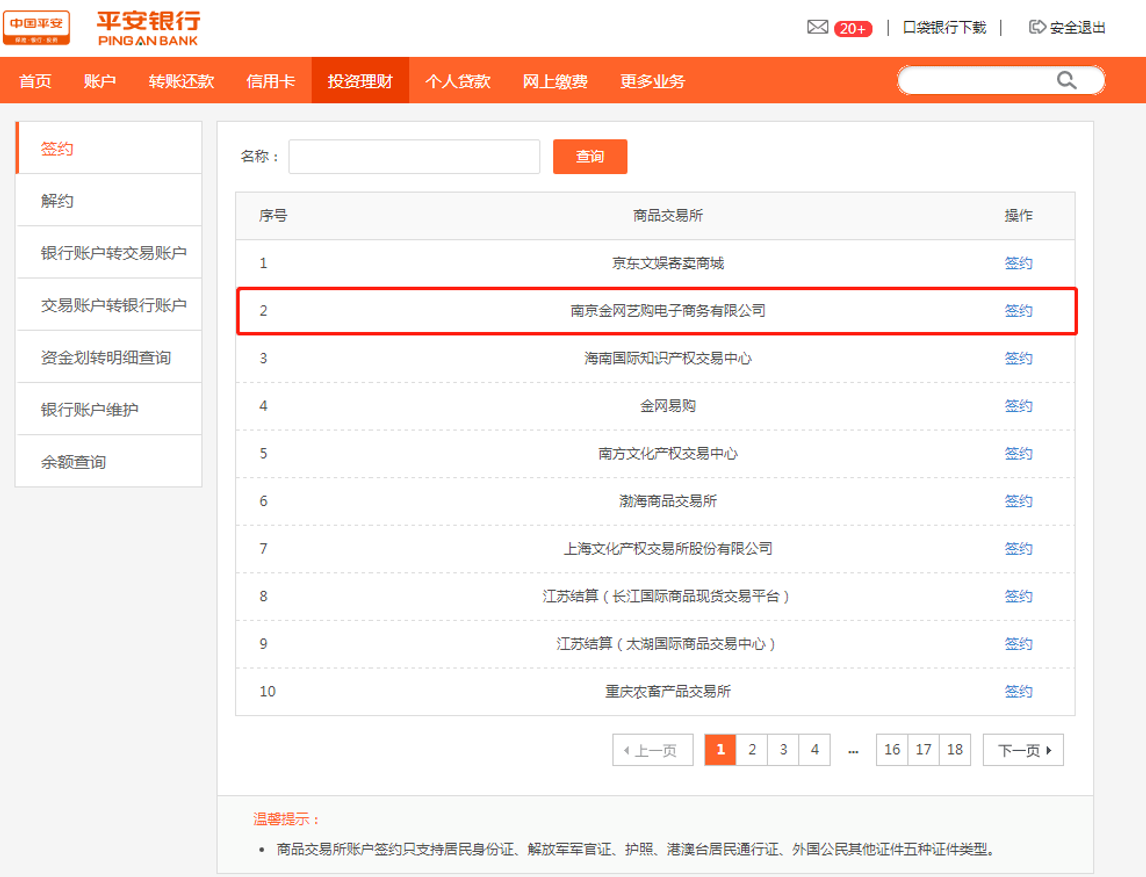Open 交易账户转银行账户 in the sidebar
The image size is (1146, 877).
coord(109,305)
